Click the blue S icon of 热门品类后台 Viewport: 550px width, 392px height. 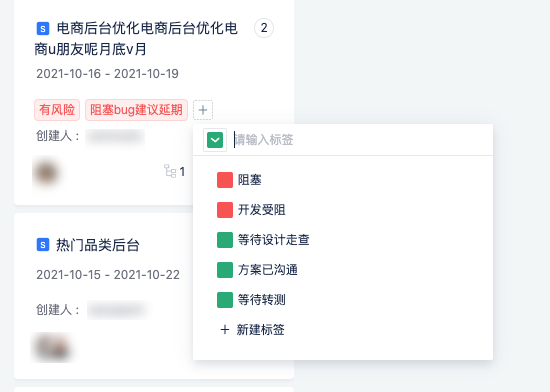(43, 245)
